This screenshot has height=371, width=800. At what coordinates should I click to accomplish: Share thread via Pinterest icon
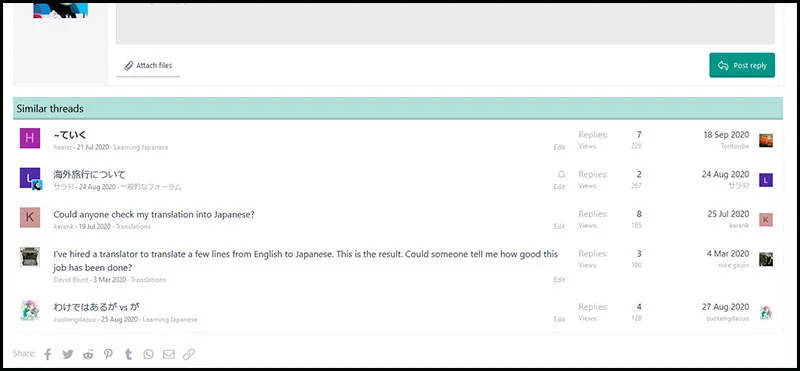tap(109, 354)
